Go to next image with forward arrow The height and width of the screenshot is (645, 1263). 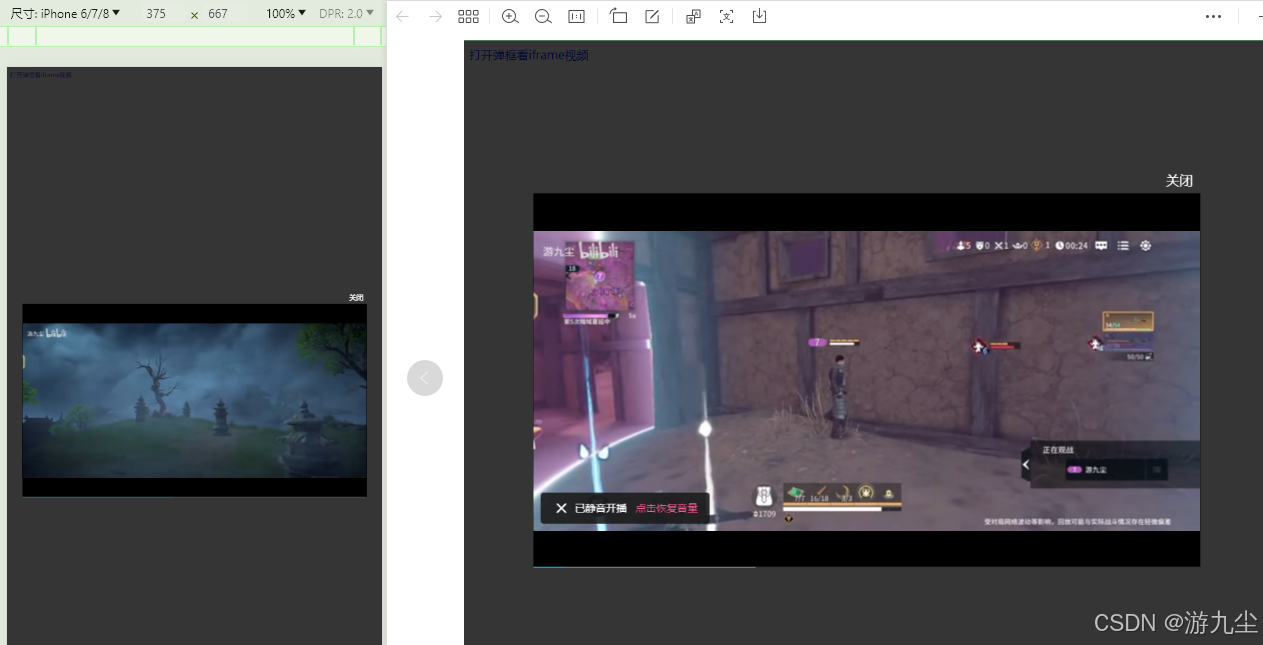pyautogui.click(x=435, y=16)
